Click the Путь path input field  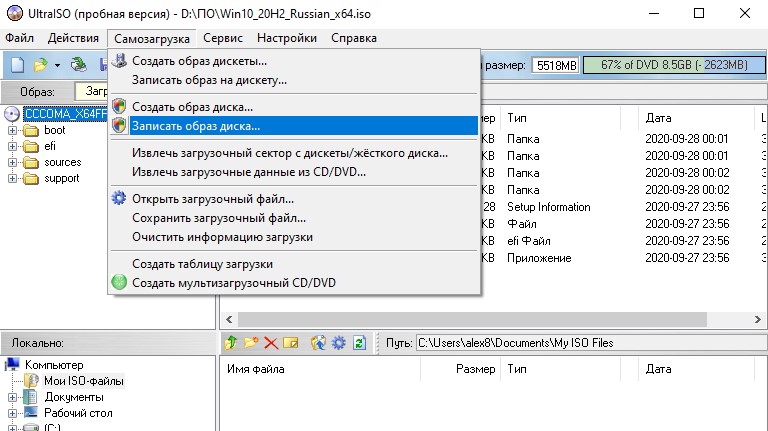tap(591, 343)
